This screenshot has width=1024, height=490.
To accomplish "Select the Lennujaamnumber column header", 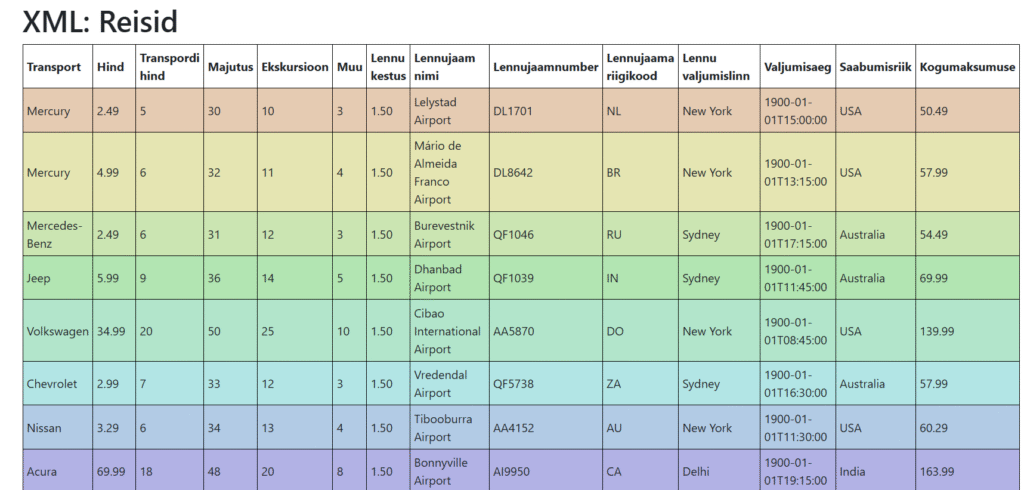I will (x=545, y=67).
